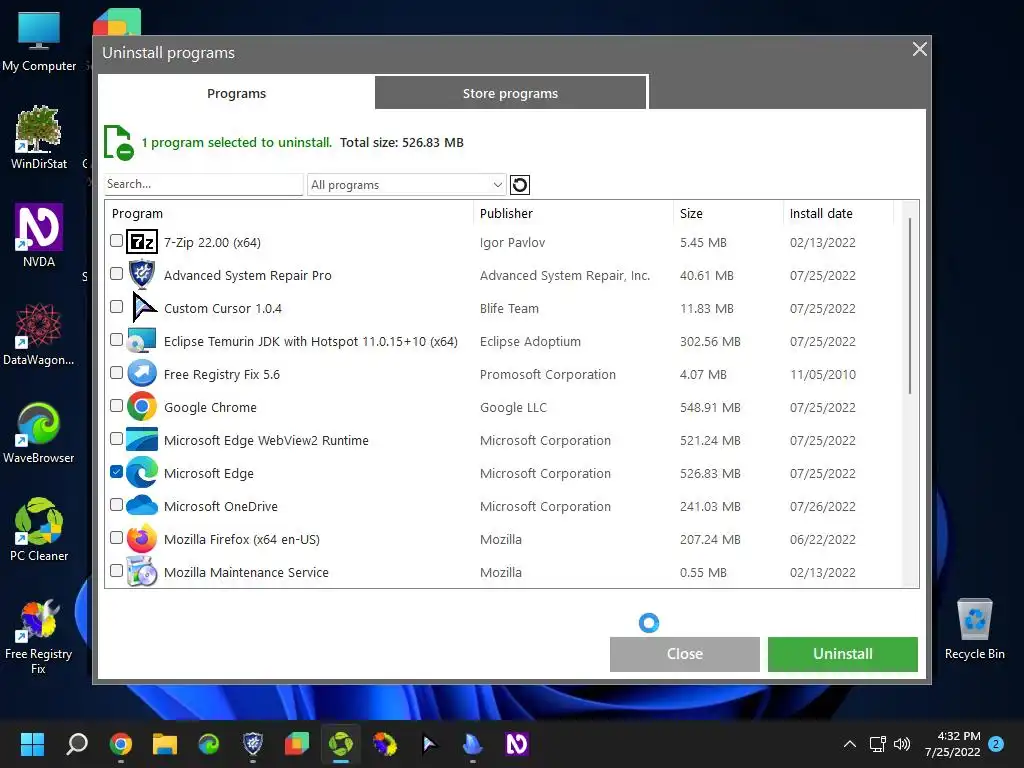Check the Custom Cursor 1.0.4 checkbox
This screenshot has height=768, width=1024.
pyautogui.click(x=116, y=306)
